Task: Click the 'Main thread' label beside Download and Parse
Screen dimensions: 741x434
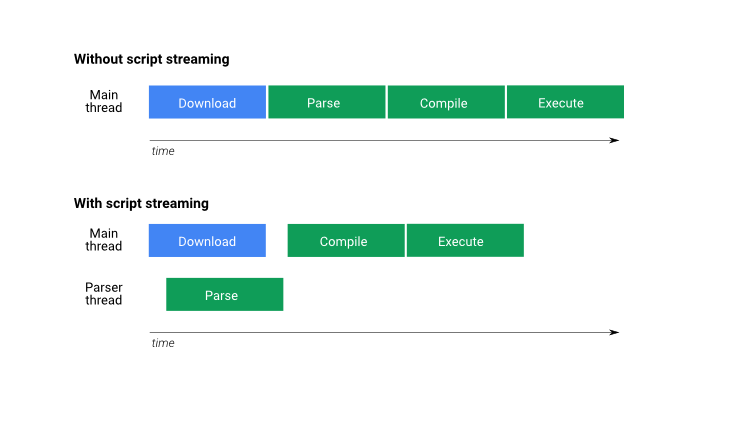Action: [103, 101]
